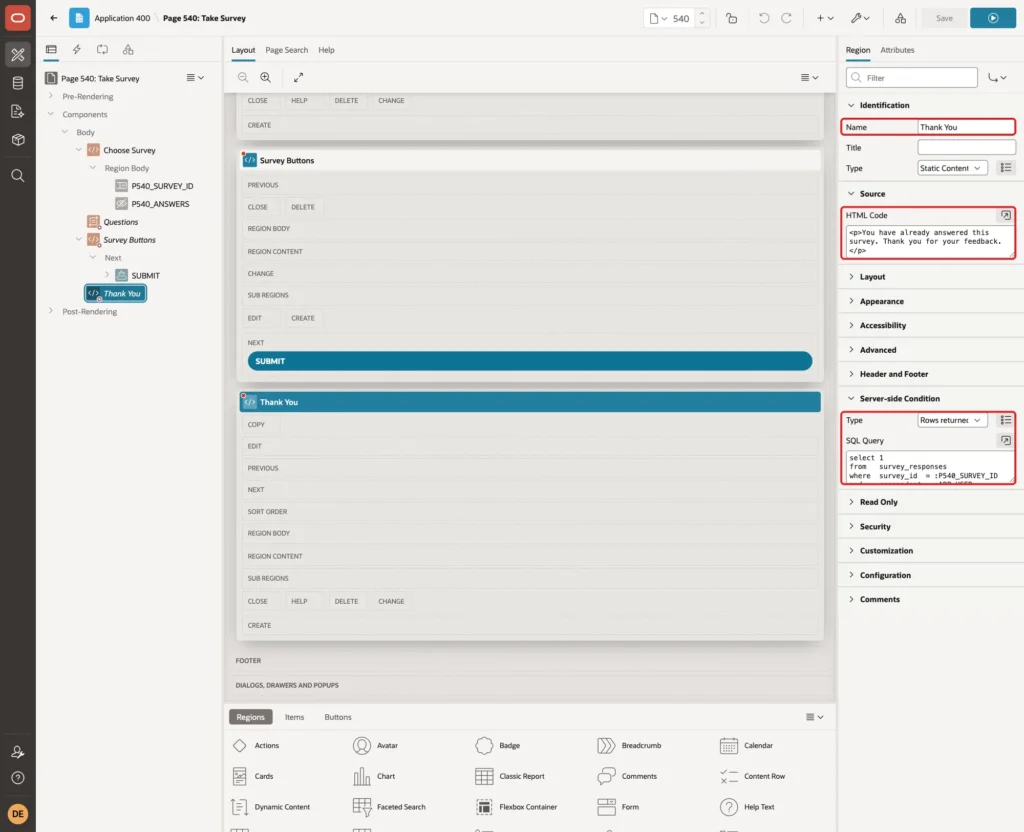Open the search magnifier in left sidebar
Viewport: 1024px width, 832px height.
(x=18, y=176)
